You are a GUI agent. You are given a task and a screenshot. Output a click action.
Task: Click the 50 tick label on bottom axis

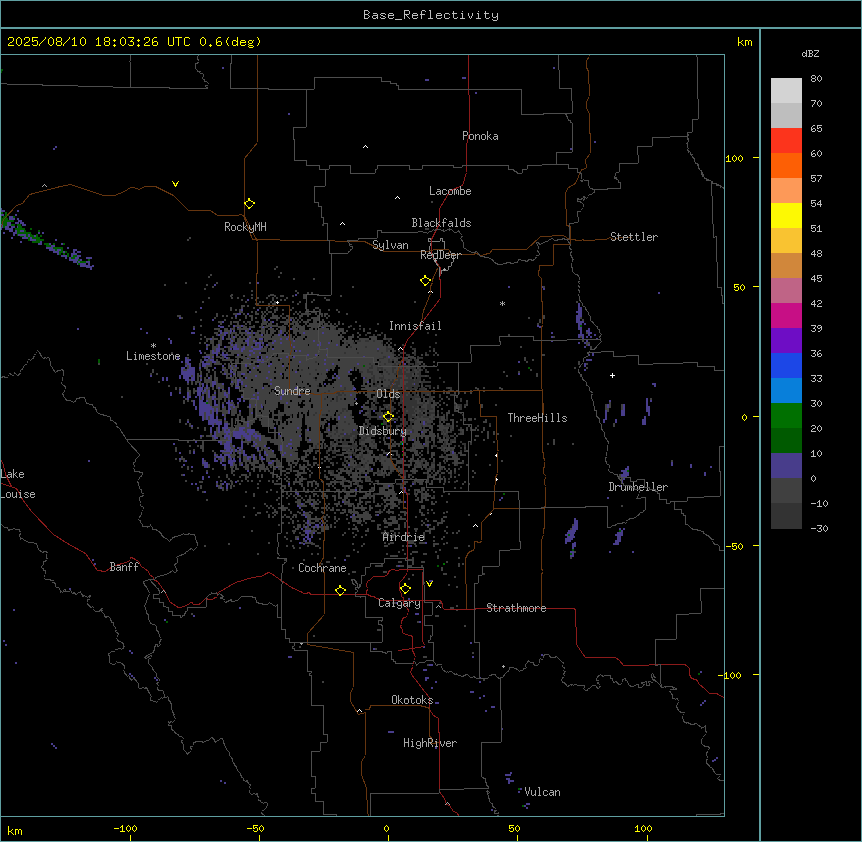pyautogui.click(x=514, y=828)
